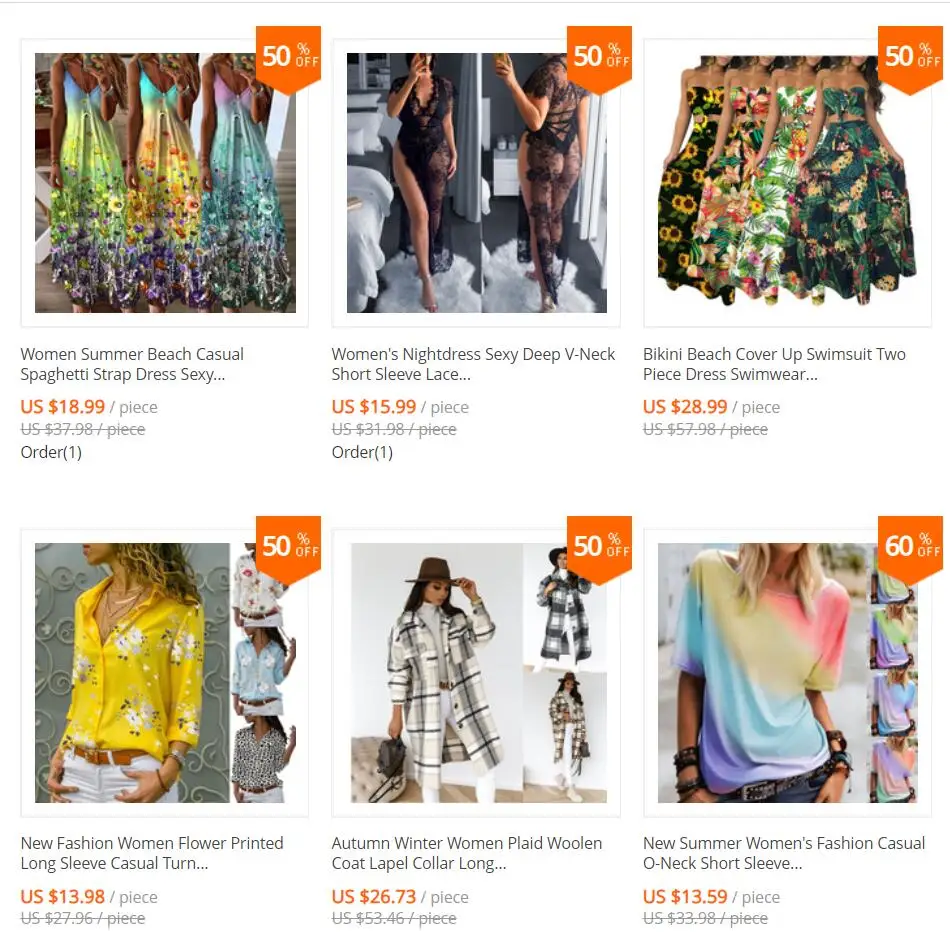Open the yellow flower printed shirt image
The width and height of the screenshot is (950, 934).
tap(165, 673)
